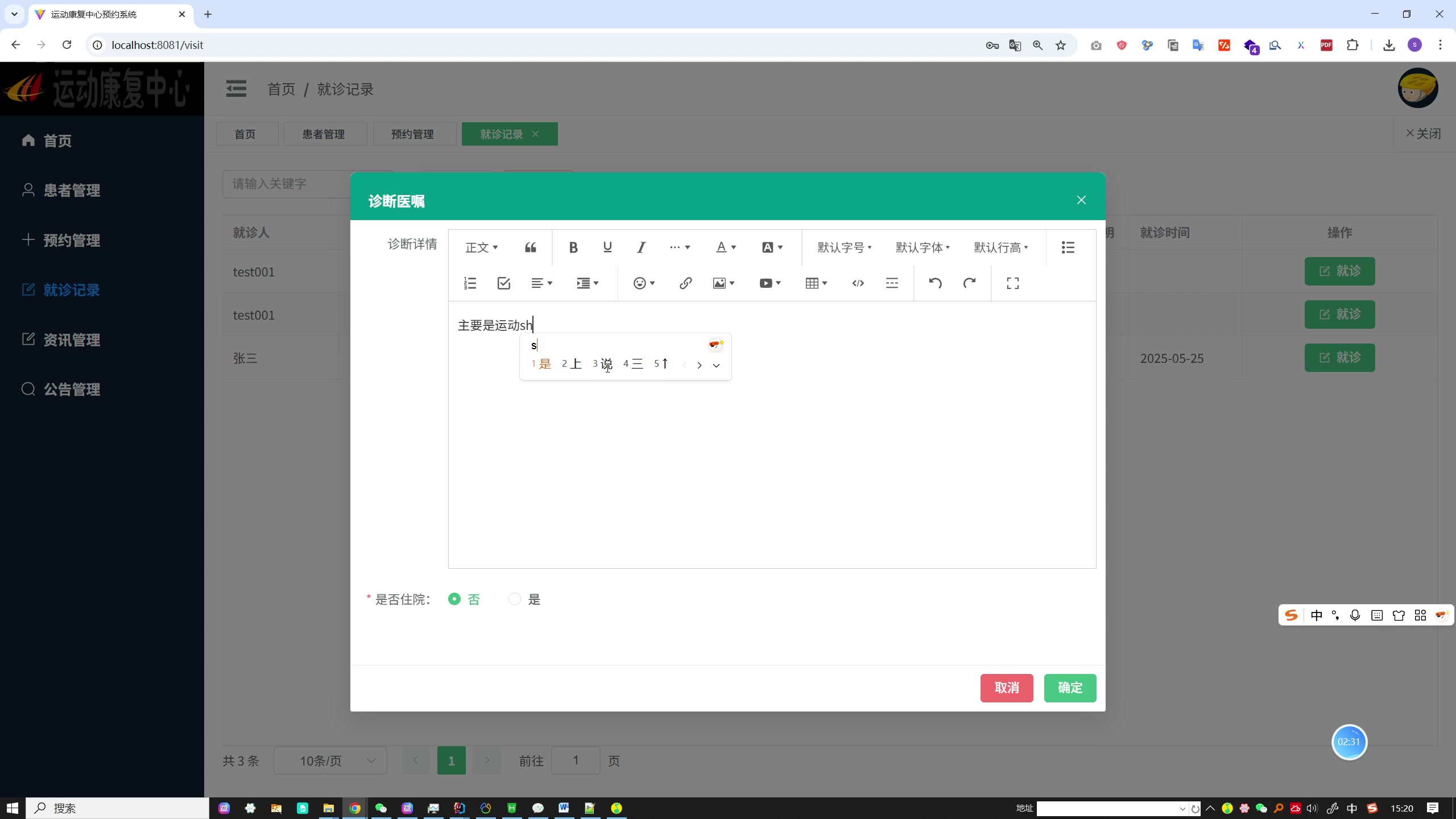The height and width of the screenshot is (819, 1456).
Task: Insert a todo checkbox list
Action: (x=504, y=283)
